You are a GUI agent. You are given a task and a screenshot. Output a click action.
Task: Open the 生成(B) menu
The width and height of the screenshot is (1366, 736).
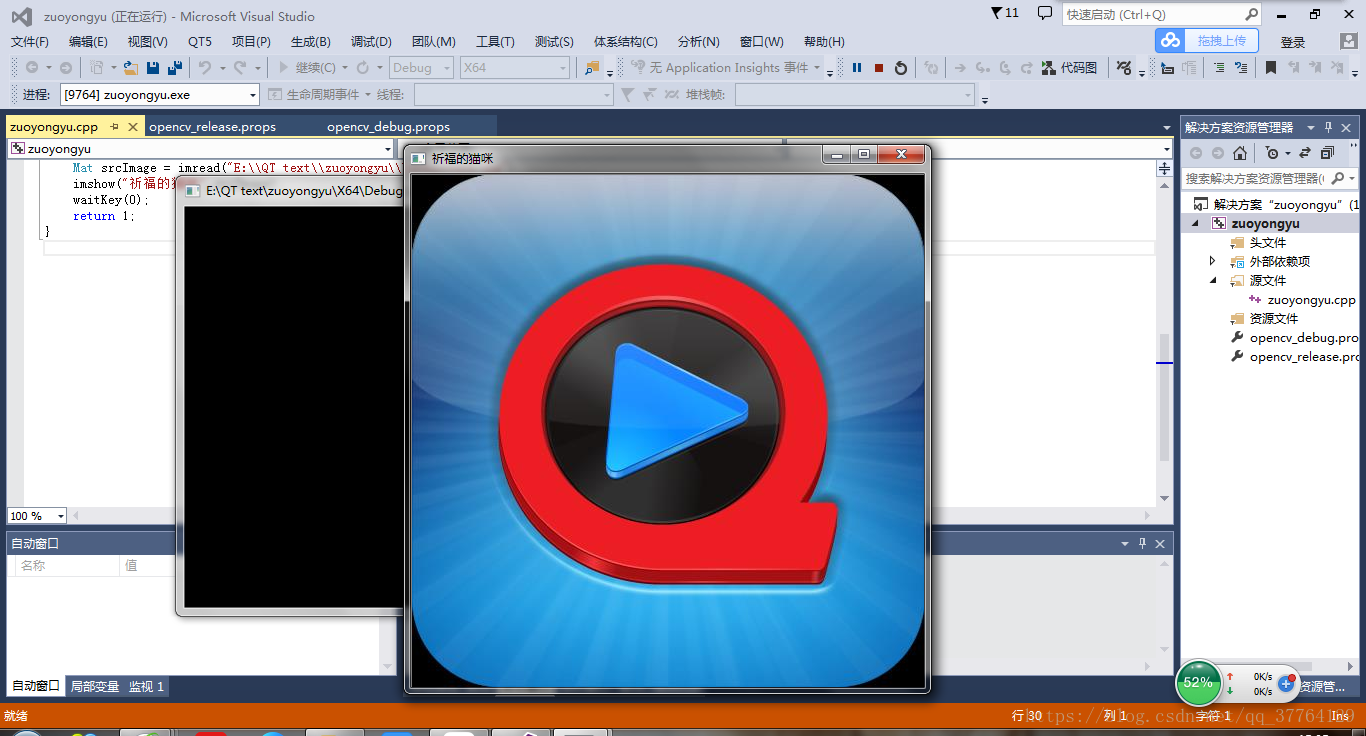(x=311, y=41)
